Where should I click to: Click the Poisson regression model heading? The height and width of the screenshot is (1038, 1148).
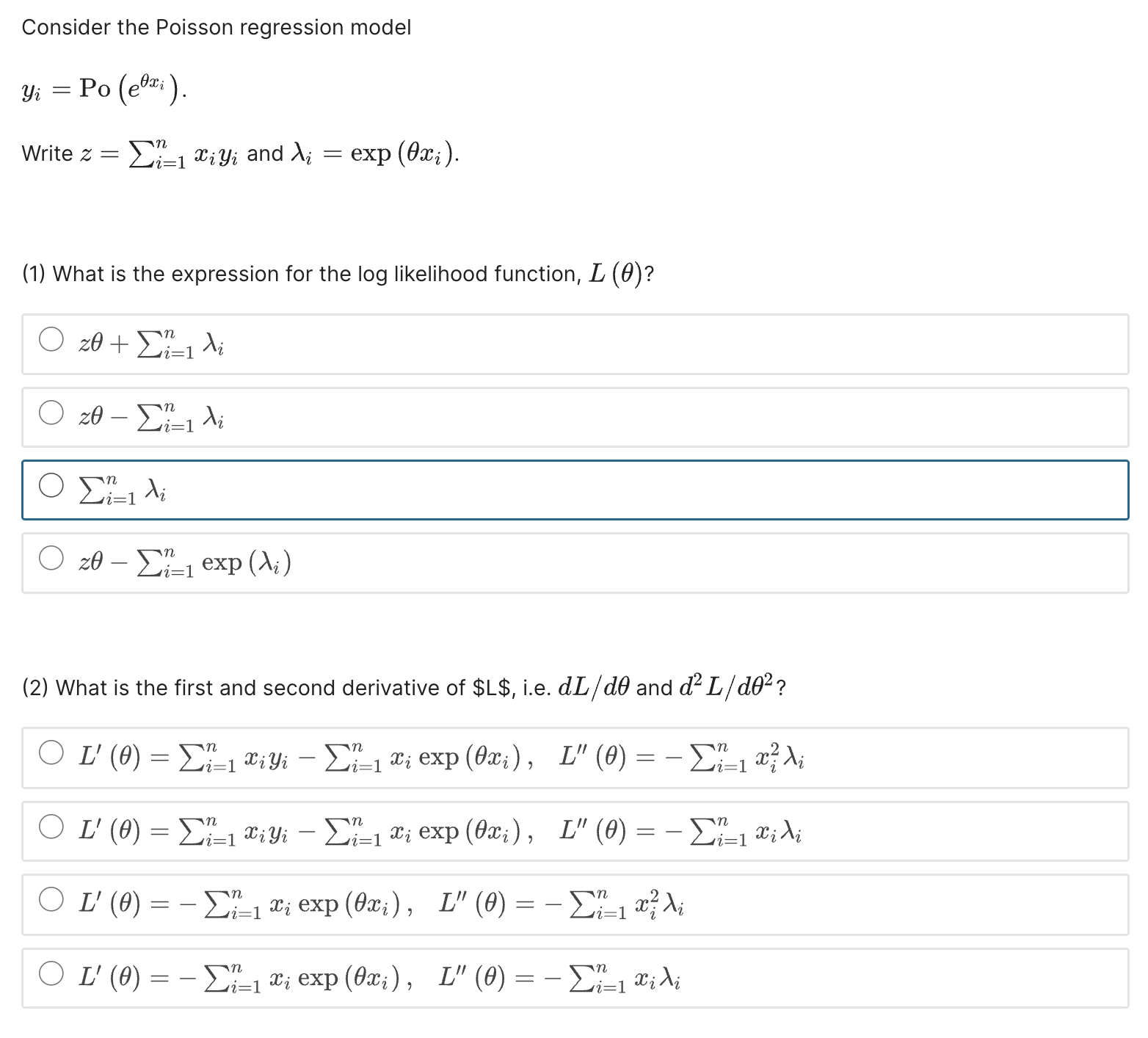point(217,26)
